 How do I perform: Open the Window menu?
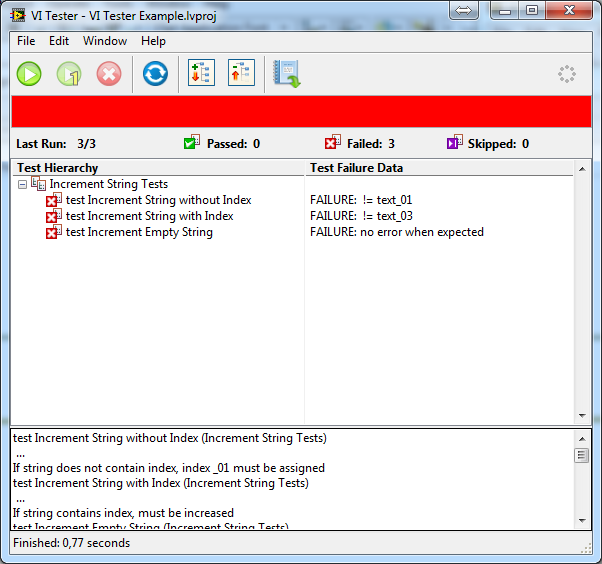tap(105, 41)
